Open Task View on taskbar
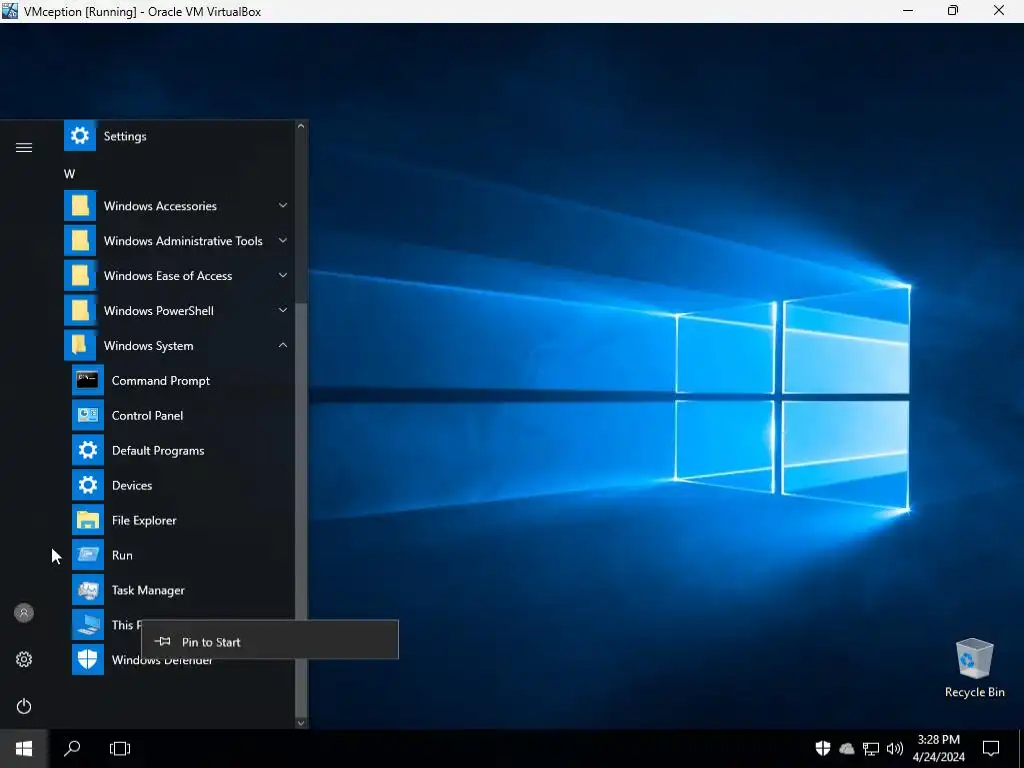The height and width of the screenshot is (768, 1024). click(x=120, y=748)
